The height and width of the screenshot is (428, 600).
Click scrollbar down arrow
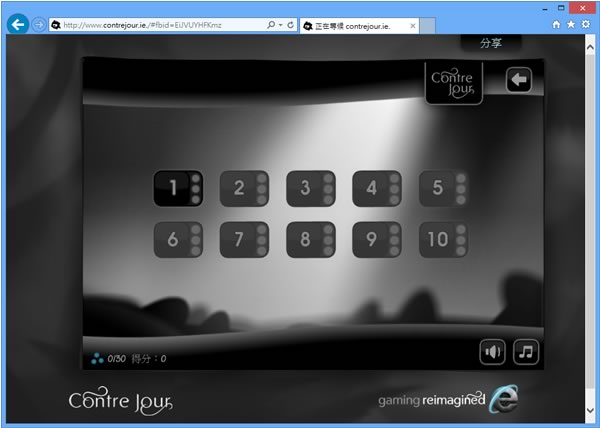click(590, 410)
